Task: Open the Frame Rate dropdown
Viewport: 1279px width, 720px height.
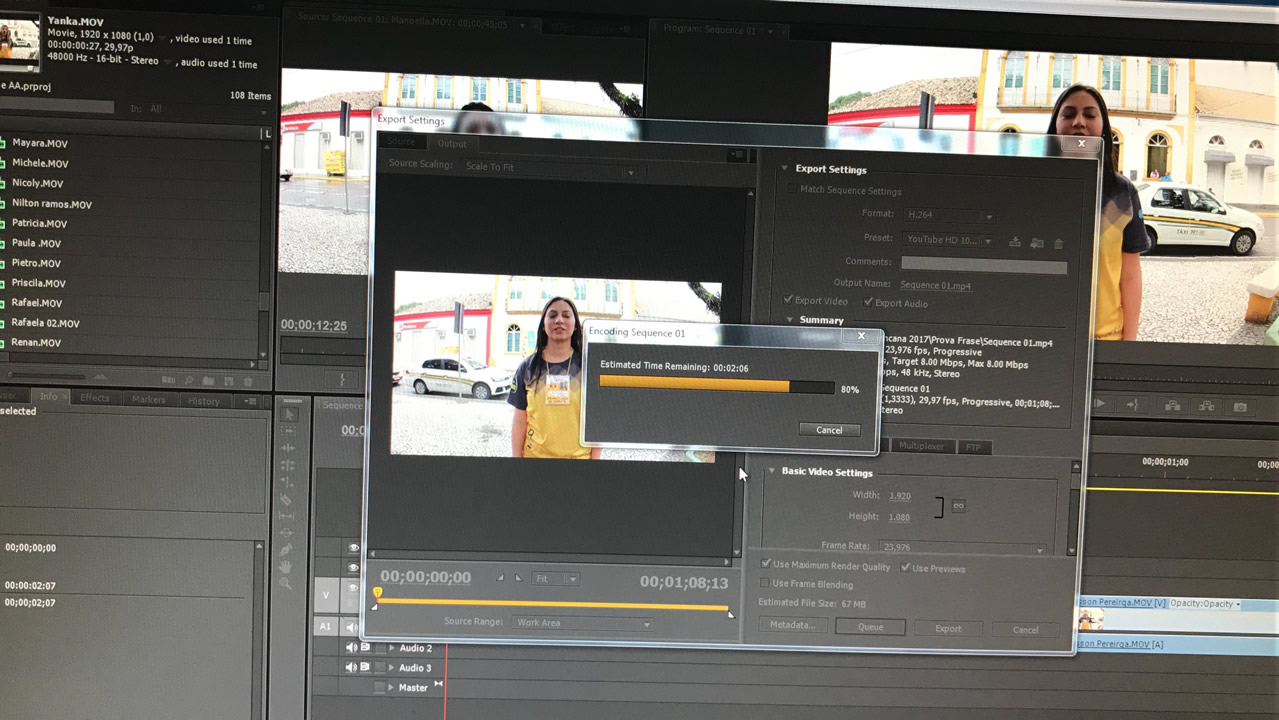Action: click(961, 547)
